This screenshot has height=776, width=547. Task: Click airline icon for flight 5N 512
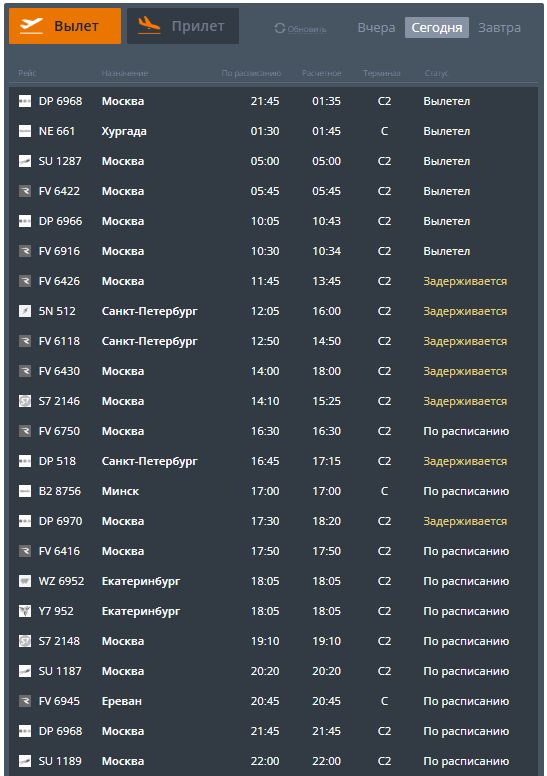pyautogui.click(x=25, y=311)
